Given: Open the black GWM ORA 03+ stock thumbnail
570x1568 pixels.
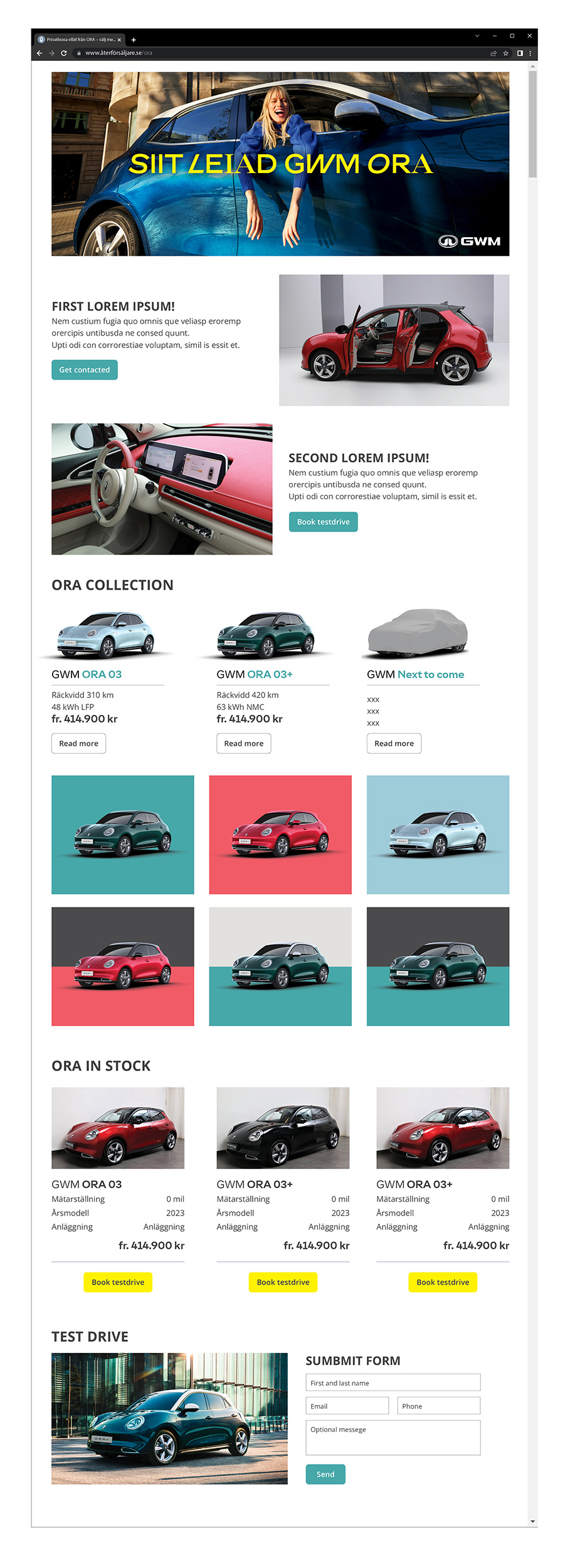Looking at the screenshot, I should (x=283, y=1128).
